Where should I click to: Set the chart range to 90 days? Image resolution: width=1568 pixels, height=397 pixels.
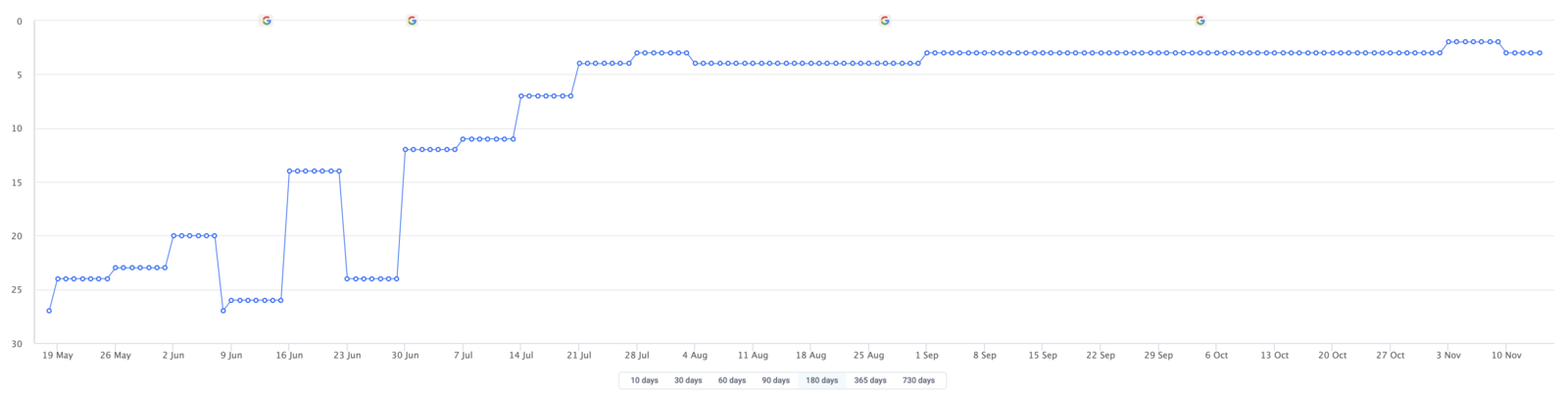coord(775,380)
